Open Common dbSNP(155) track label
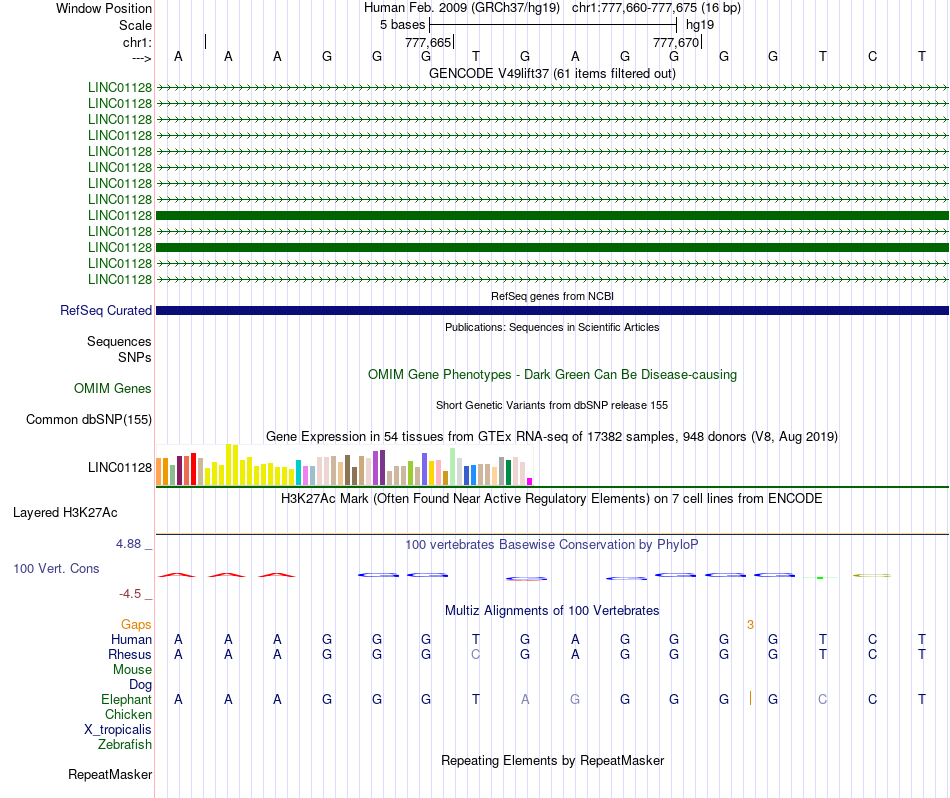The width and height of the screenshot is (950, 798). point(89,419)
